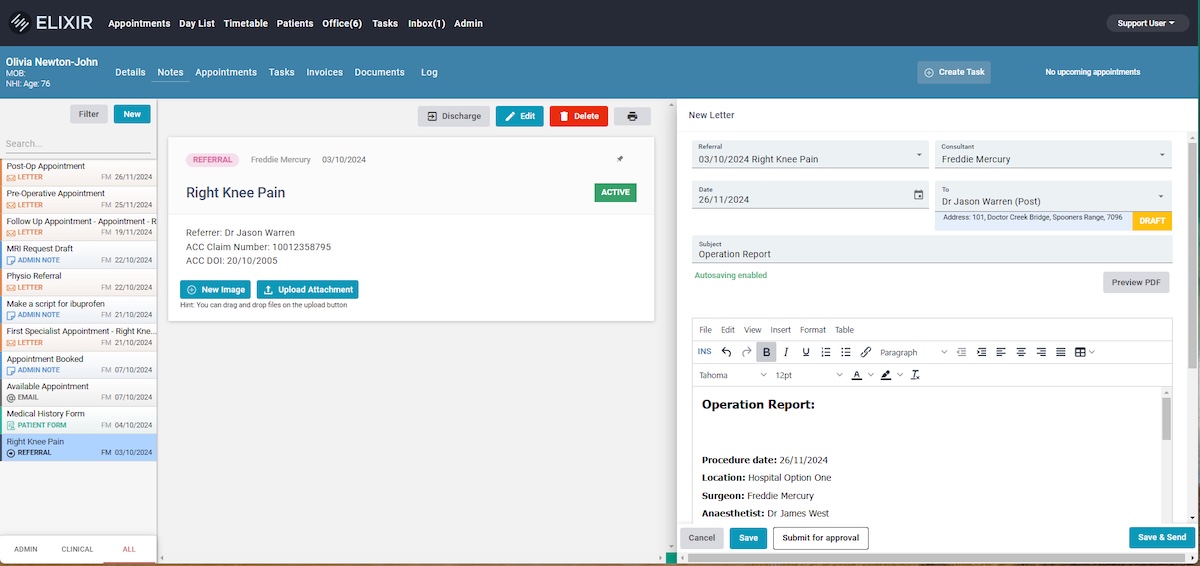Click the numbered list icon
The width and height of the screenshot is (1200, 566).
point(826,352)
